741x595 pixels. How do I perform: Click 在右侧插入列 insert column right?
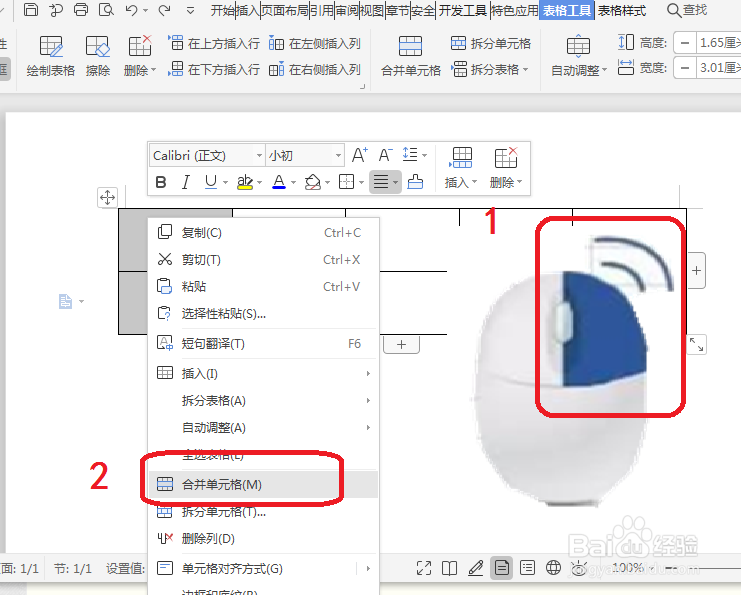point(315,69)
